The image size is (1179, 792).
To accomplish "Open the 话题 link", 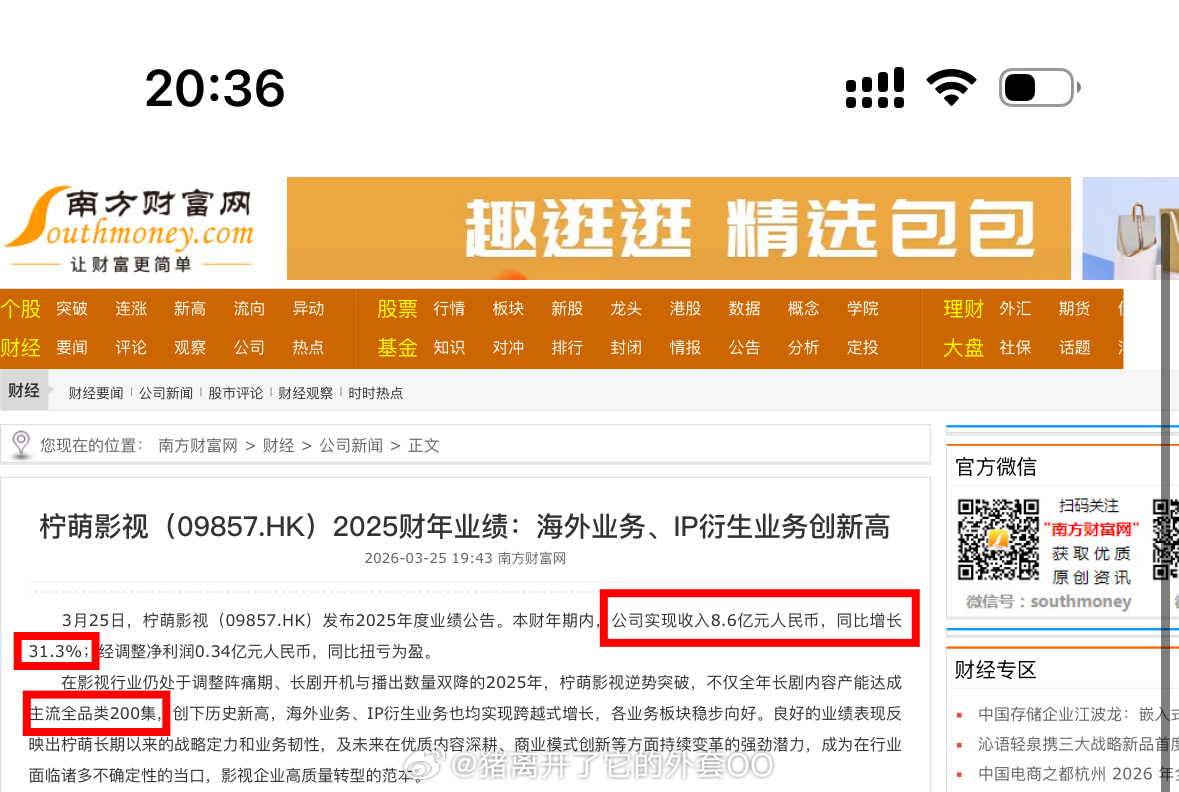I will [1074, 347].
